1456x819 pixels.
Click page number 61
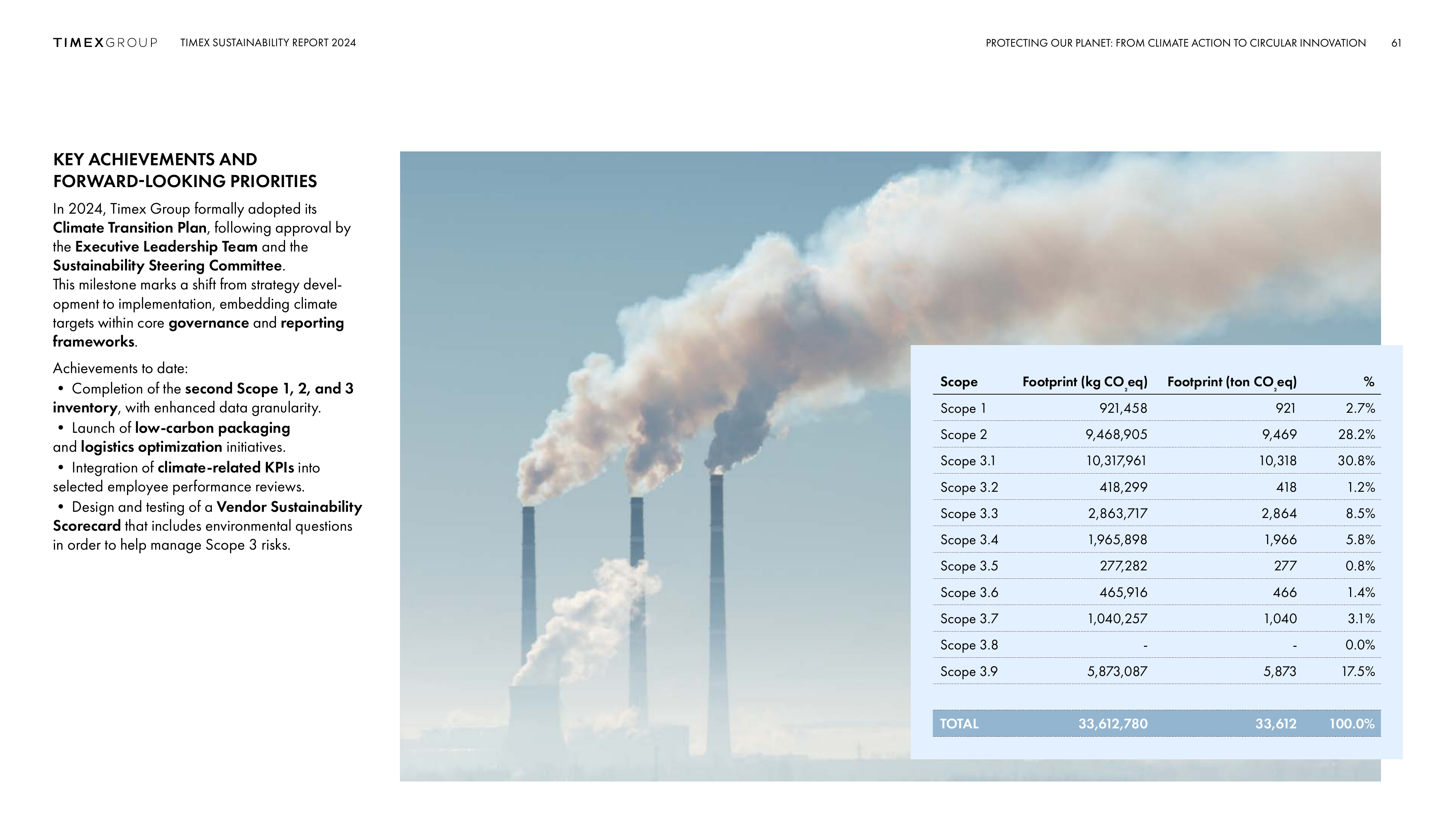point(1396,43)
